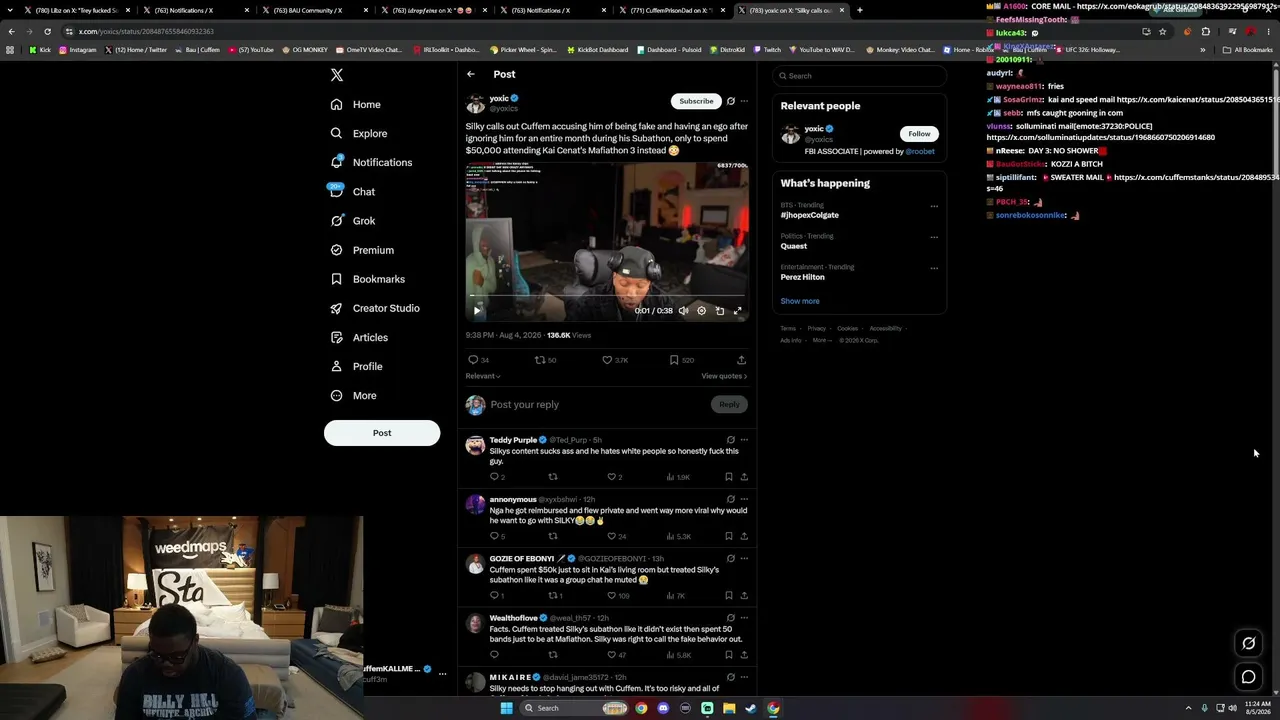1280x720 pixels.
Task: Open a new browser tab
Action: point(860,10)
